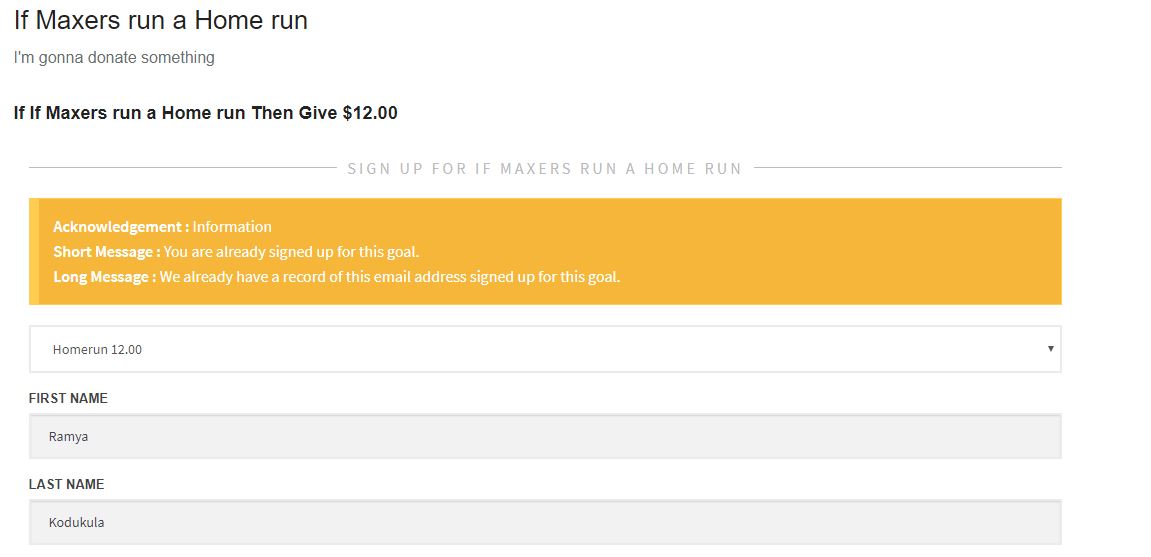Click the page title If Maxers run a Home run
The height and width of the screenshot is (557, 1151).
pyautogui.click(x=161, y=20)
